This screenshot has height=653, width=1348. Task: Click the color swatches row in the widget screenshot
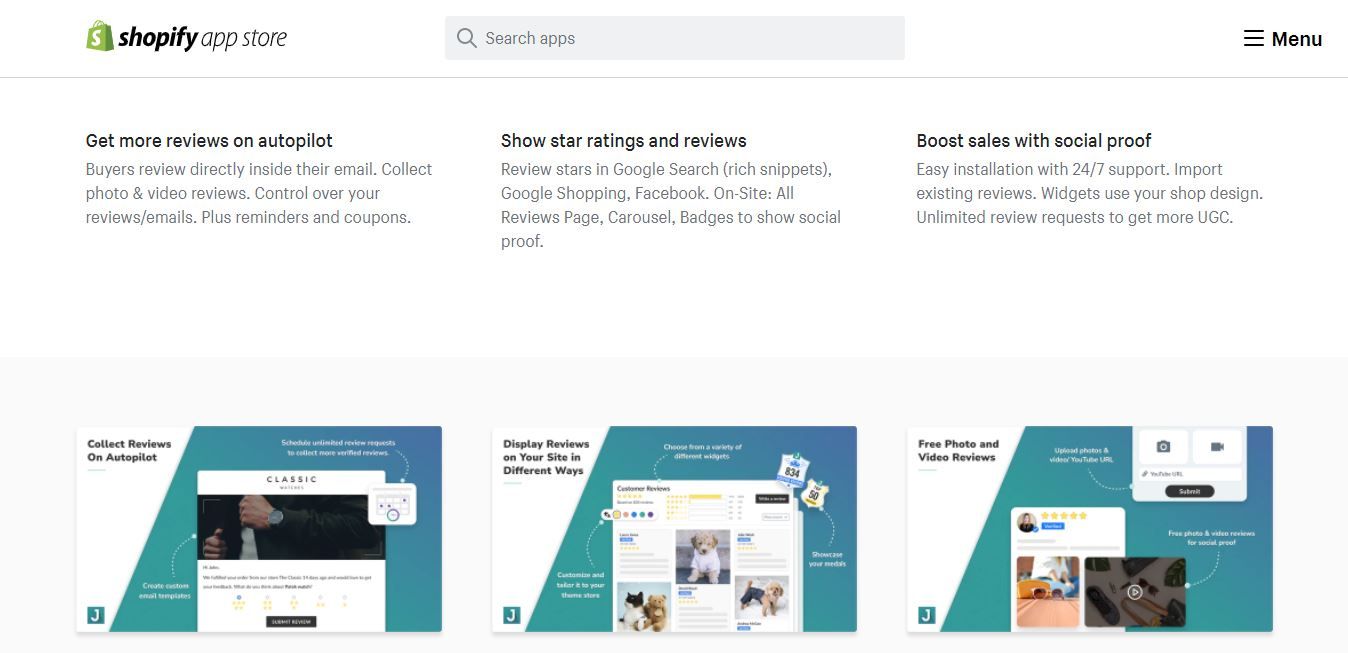[628, 515]
